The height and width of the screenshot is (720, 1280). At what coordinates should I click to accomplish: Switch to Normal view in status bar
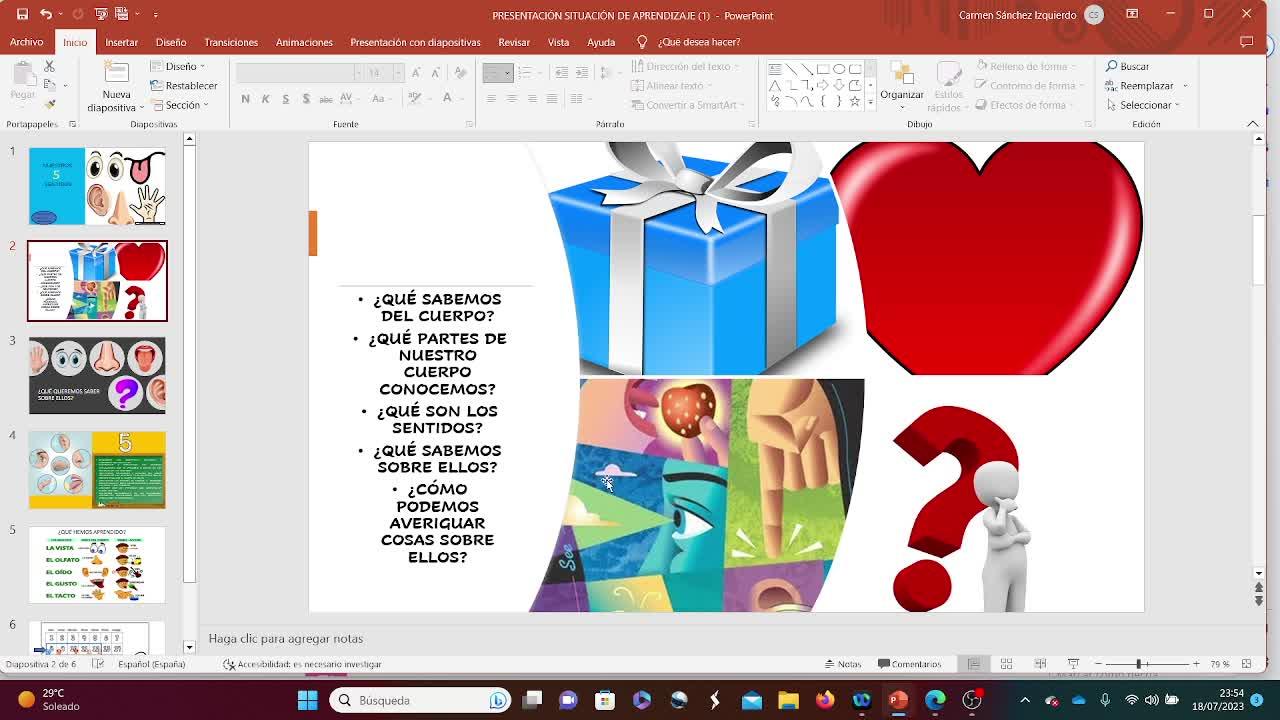tap(973, 664)
